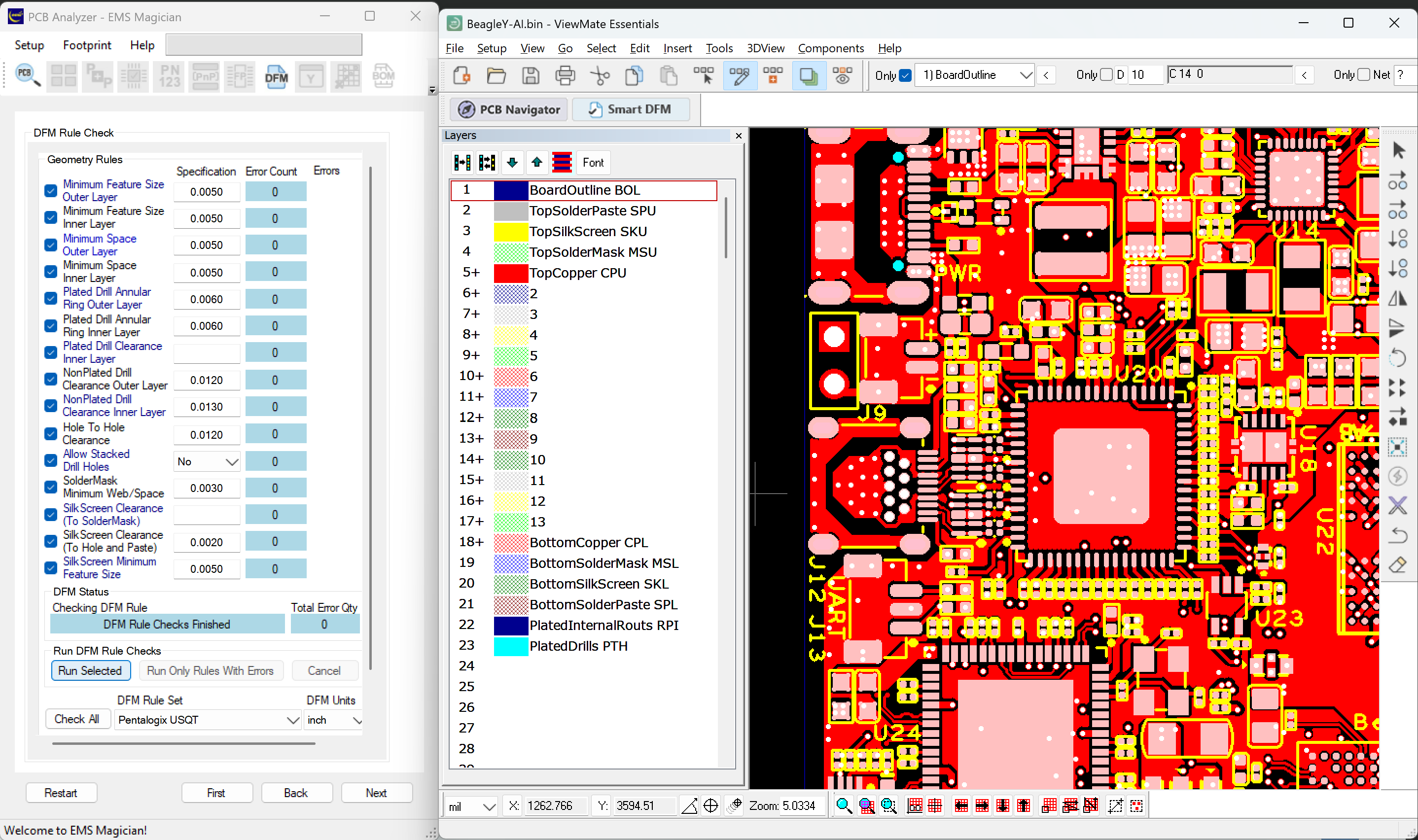Open the Allow Stacked Drill Holes dropdown
The width and height of the screenshot is (1418, 840).
tap(207, 461)
